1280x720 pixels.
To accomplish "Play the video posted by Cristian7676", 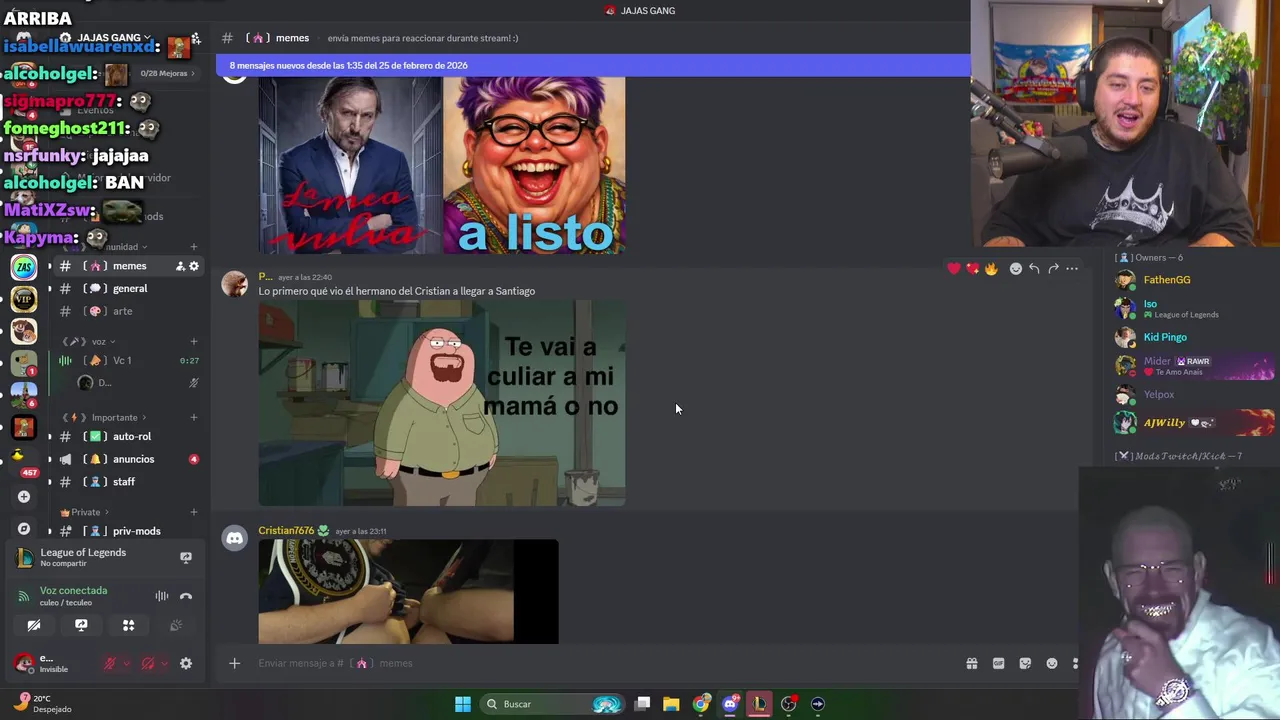I will 408,591.
